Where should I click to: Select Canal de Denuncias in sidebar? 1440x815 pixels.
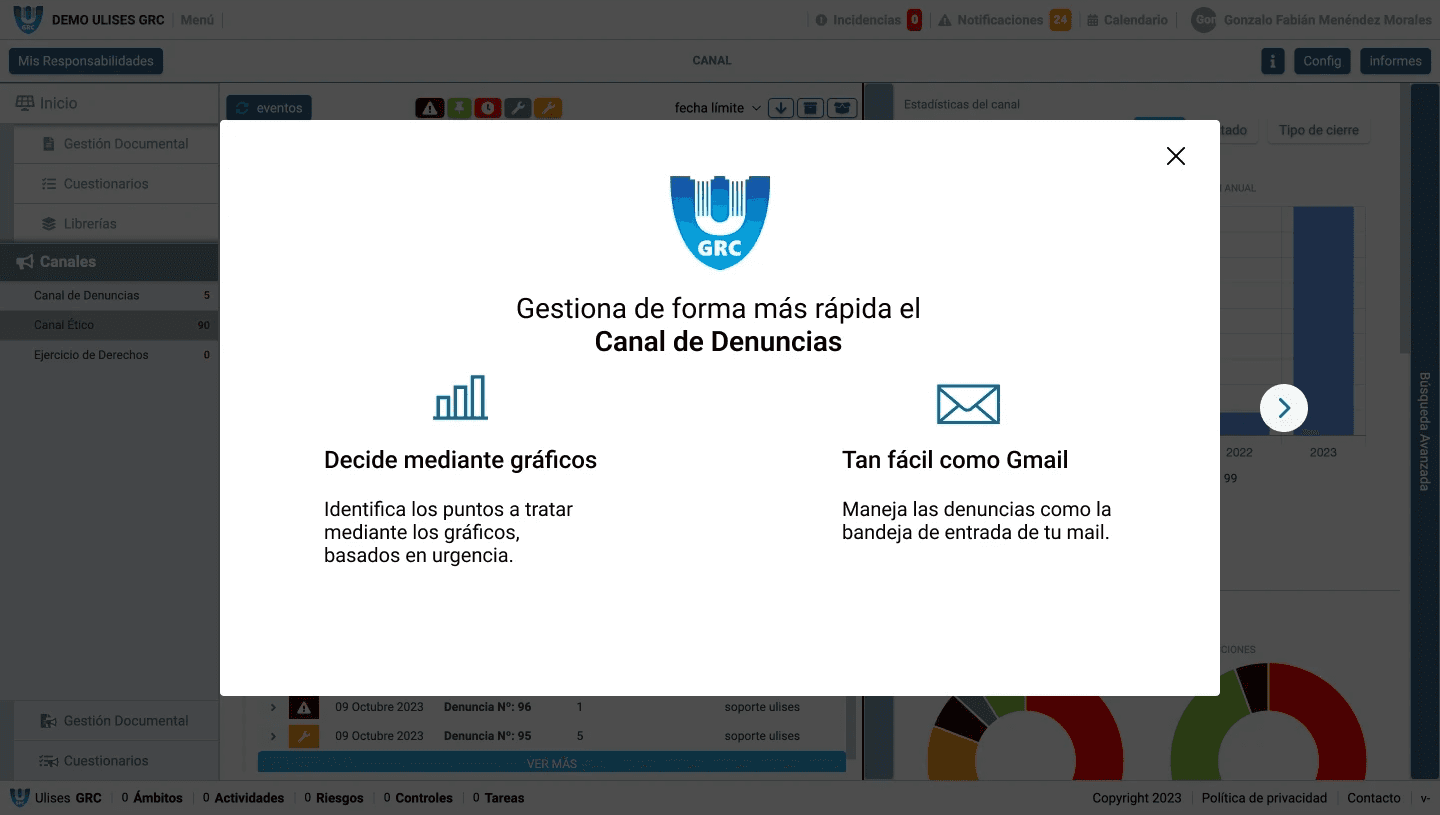pos(109,295)
